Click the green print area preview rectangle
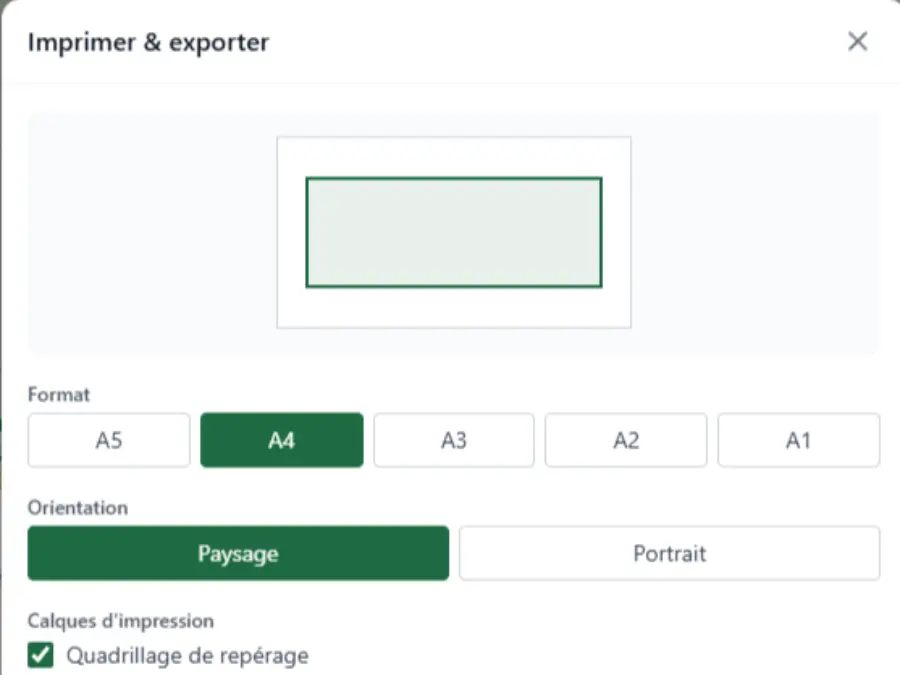The height and width of the screenshot is (675, 900). (x=454, y=232)
